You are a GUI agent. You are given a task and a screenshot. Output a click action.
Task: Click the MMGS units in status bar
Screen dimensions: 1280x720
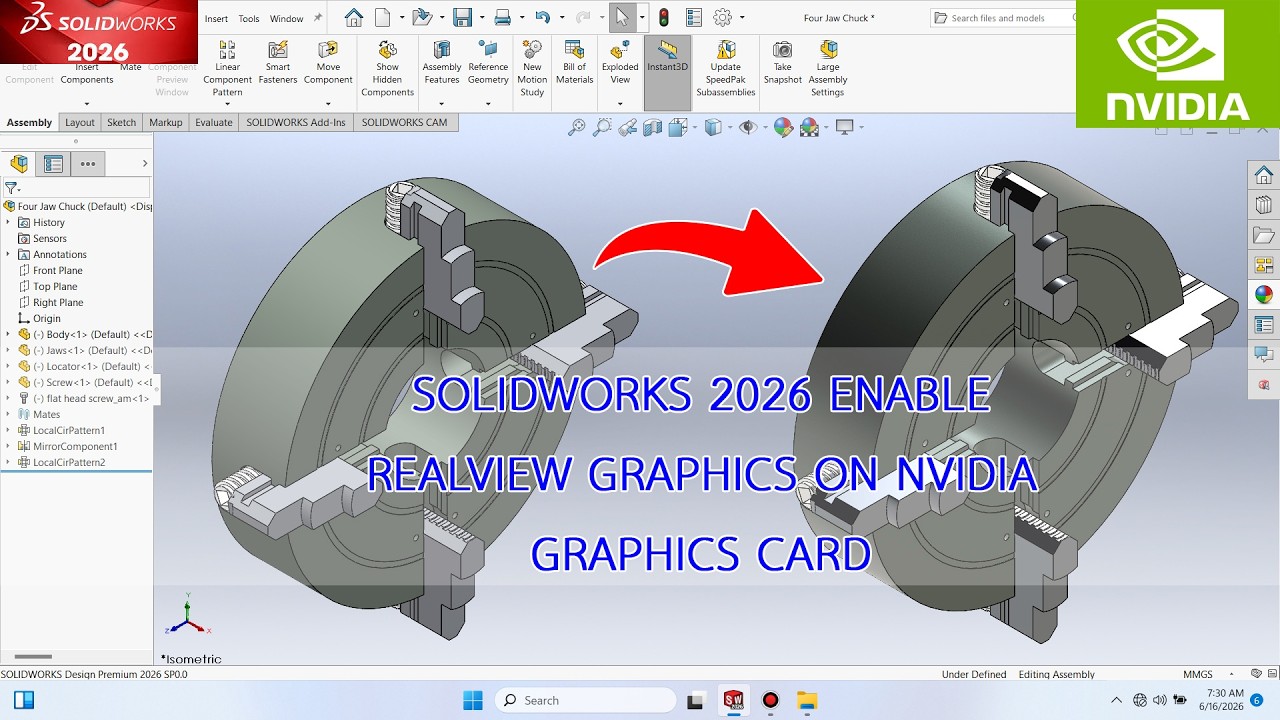[x=1198, y=674]
